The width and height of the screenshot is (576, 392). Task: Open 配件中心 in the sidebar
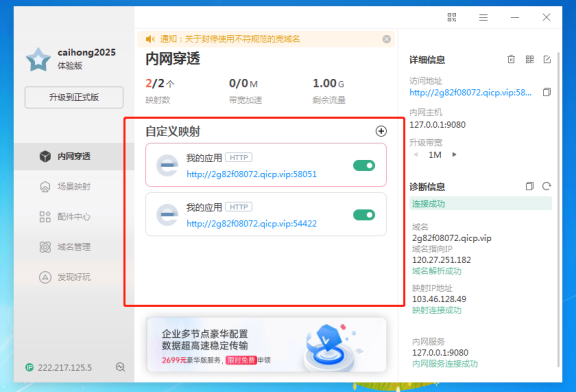tap(74, 217)
